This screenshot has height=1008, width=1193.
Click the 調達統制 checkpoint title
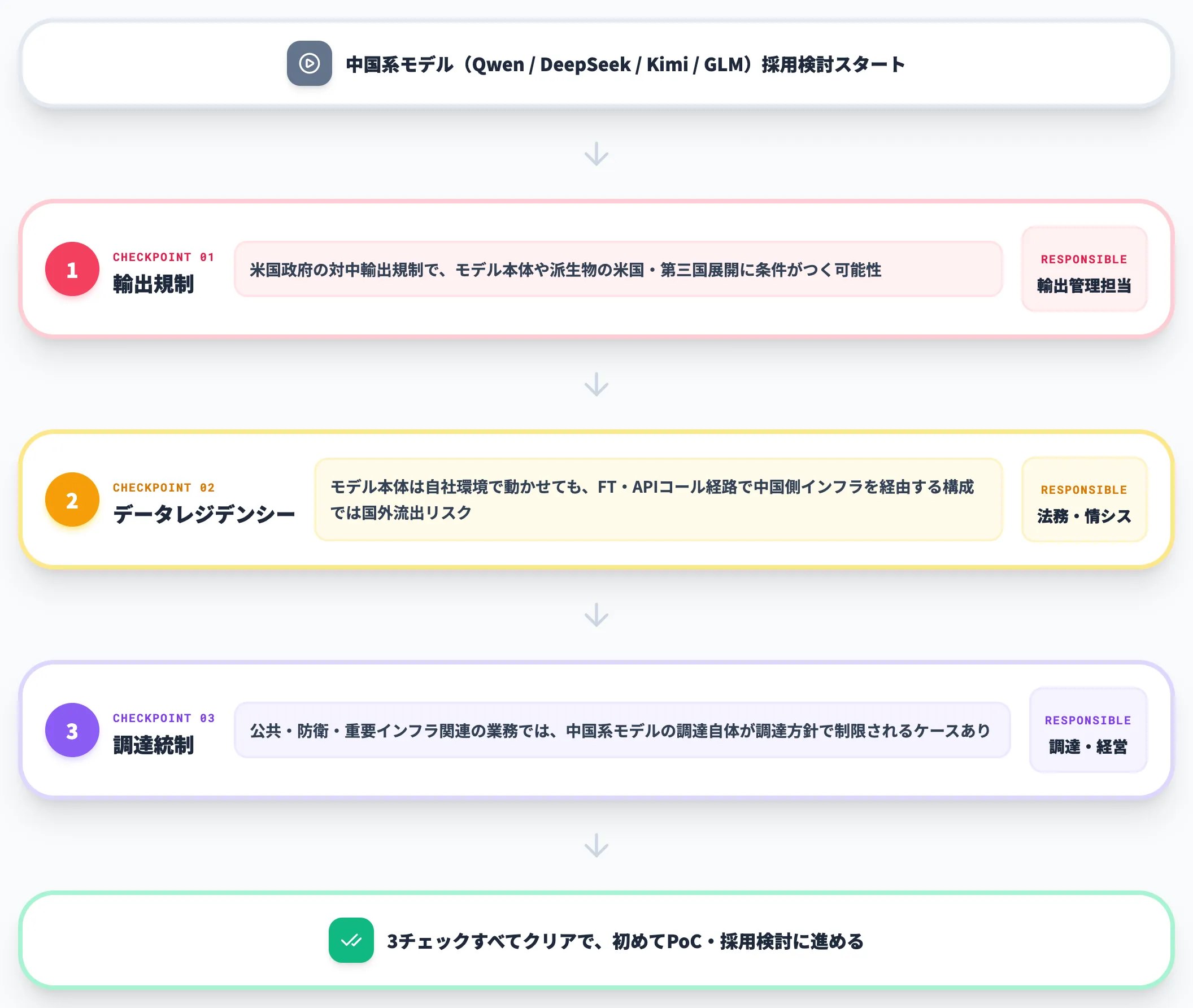[153, 745]
